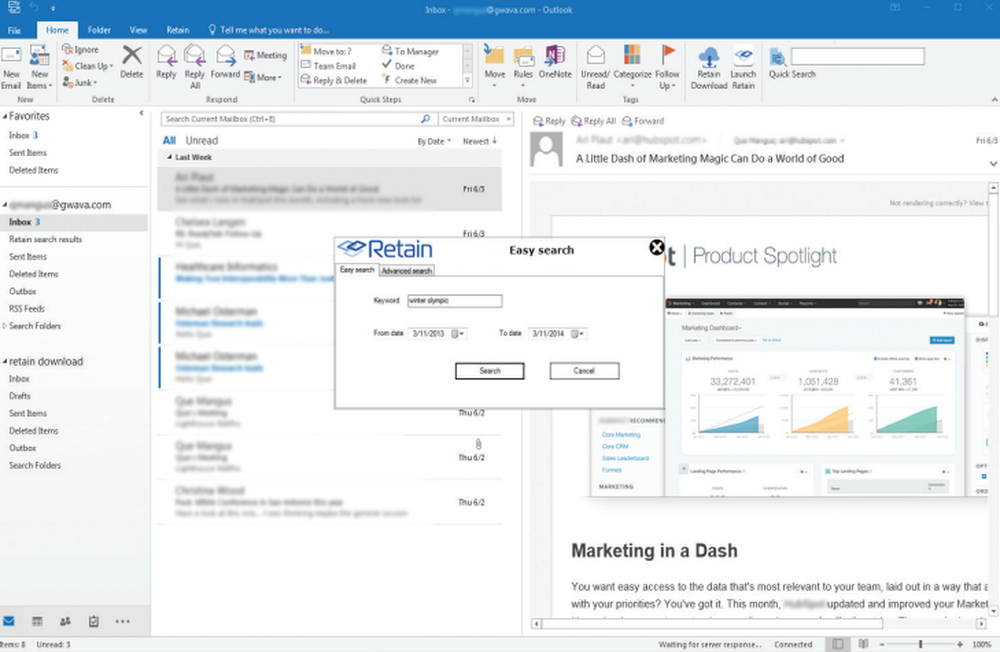Image resolution: width=1000 pixels, height=652 pixels.
Task: Click the Search button in Easy search
Action: (x=489, y=370)
